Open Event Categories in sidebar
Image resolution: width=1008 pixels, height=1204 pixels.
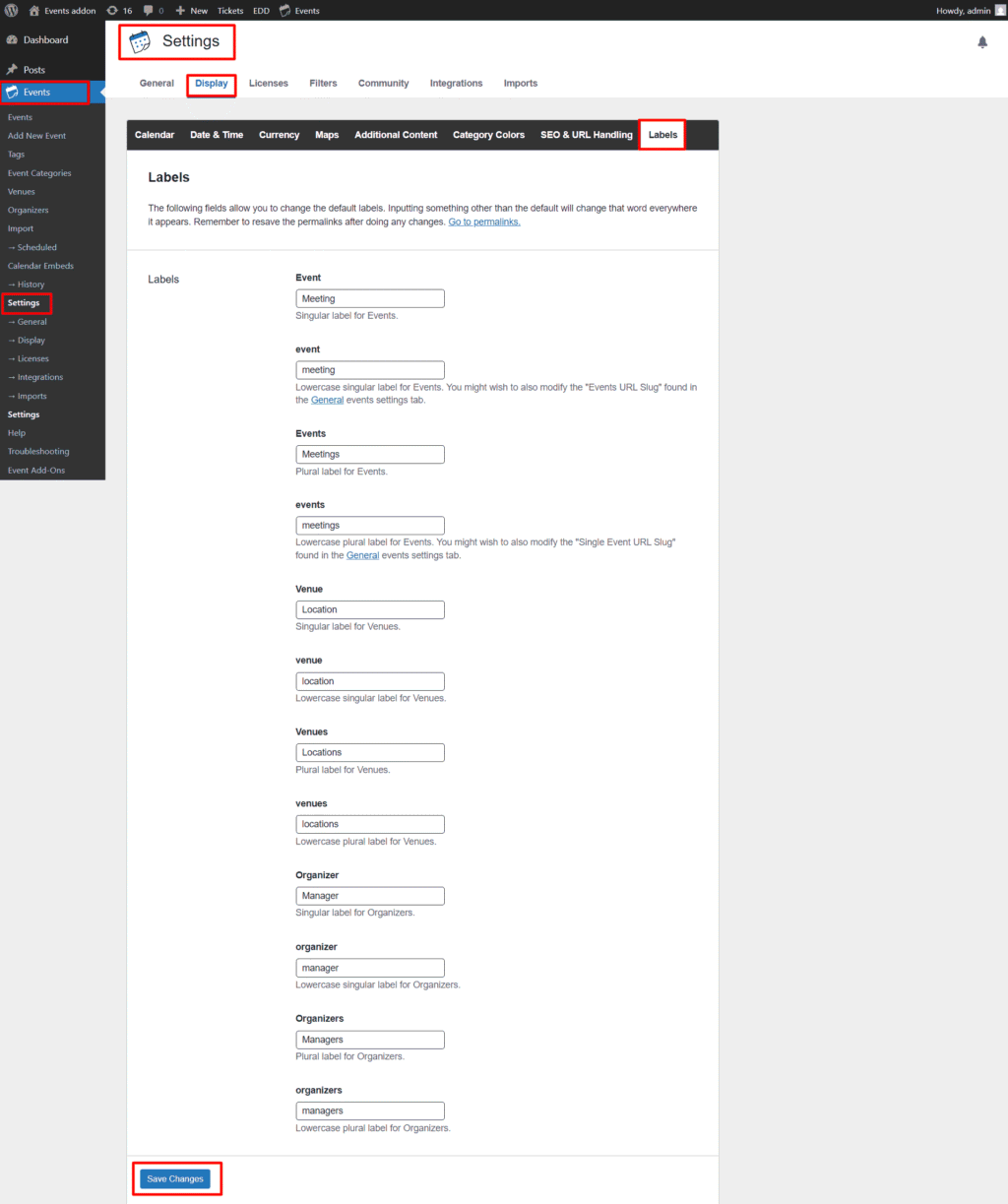click(39, 173)
